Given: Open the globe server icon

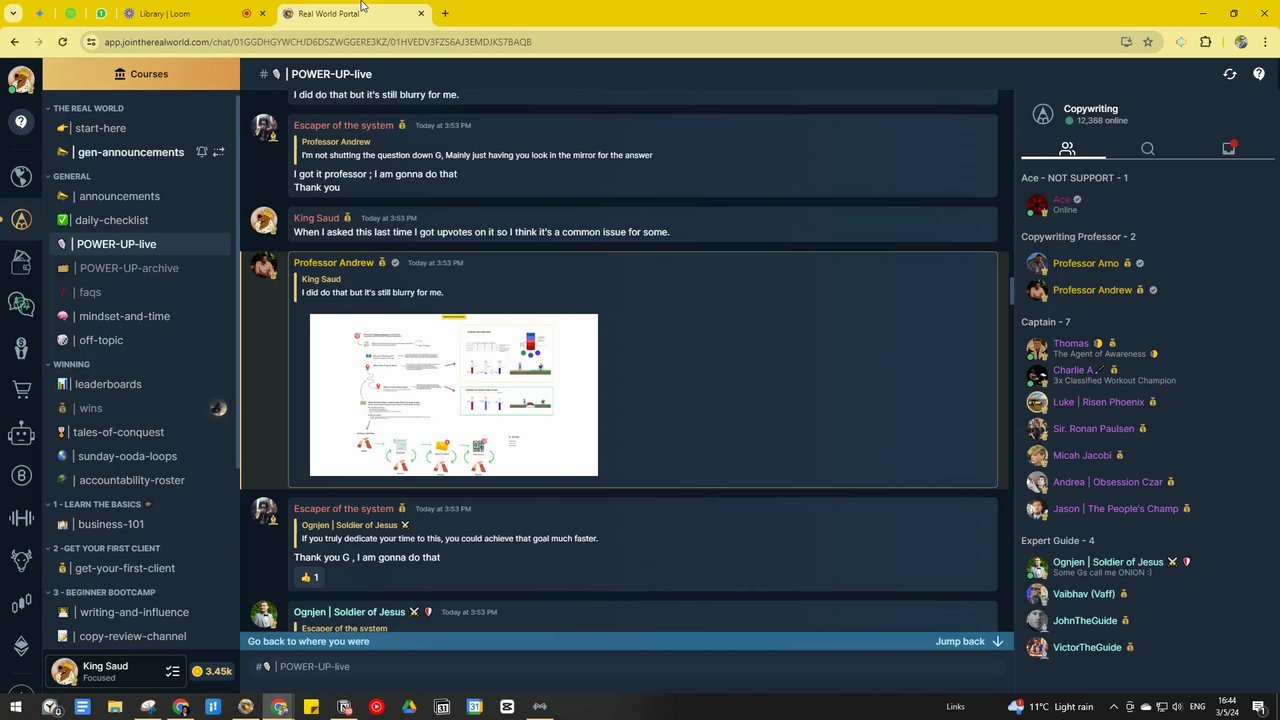Looking at the screenshot, I should pos(21,176).
